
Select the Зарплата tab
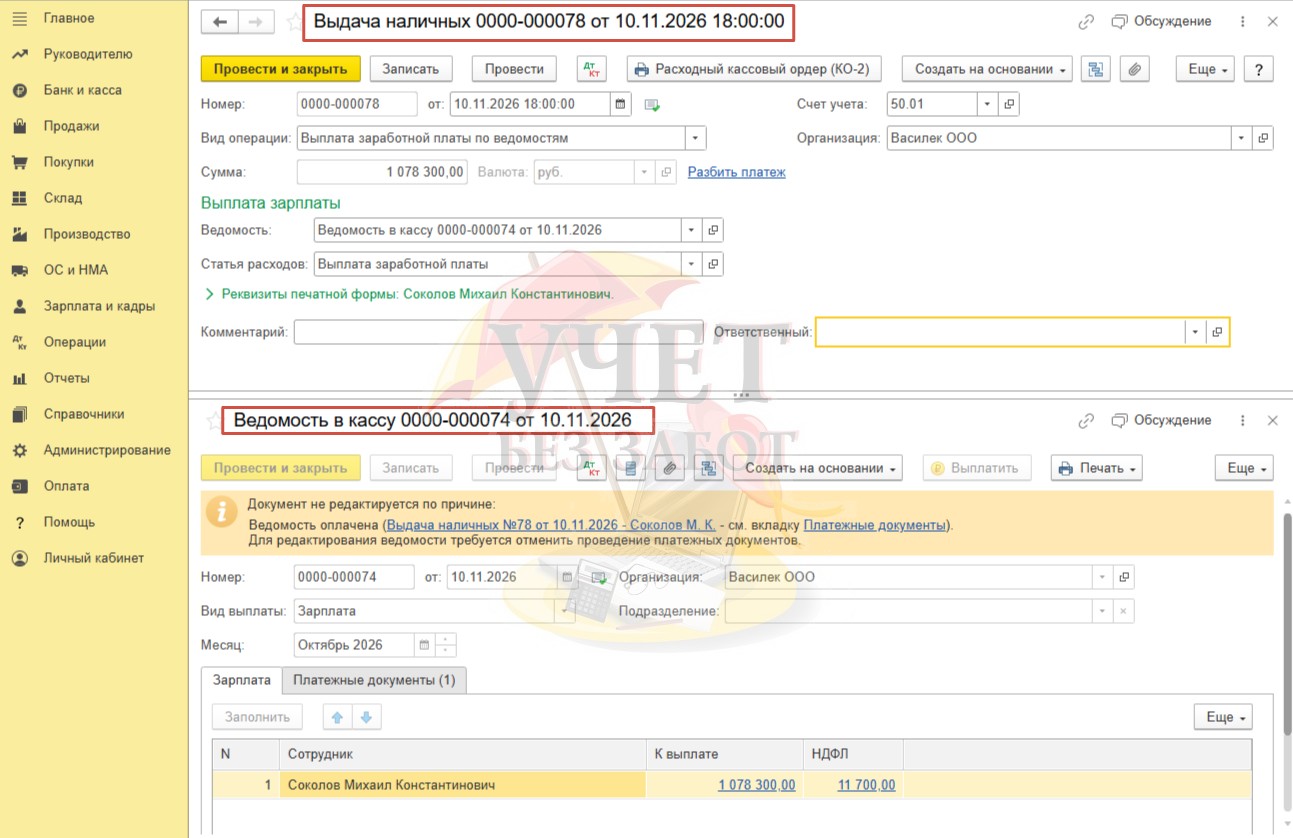pyautogui.click(x=242, y=680)
